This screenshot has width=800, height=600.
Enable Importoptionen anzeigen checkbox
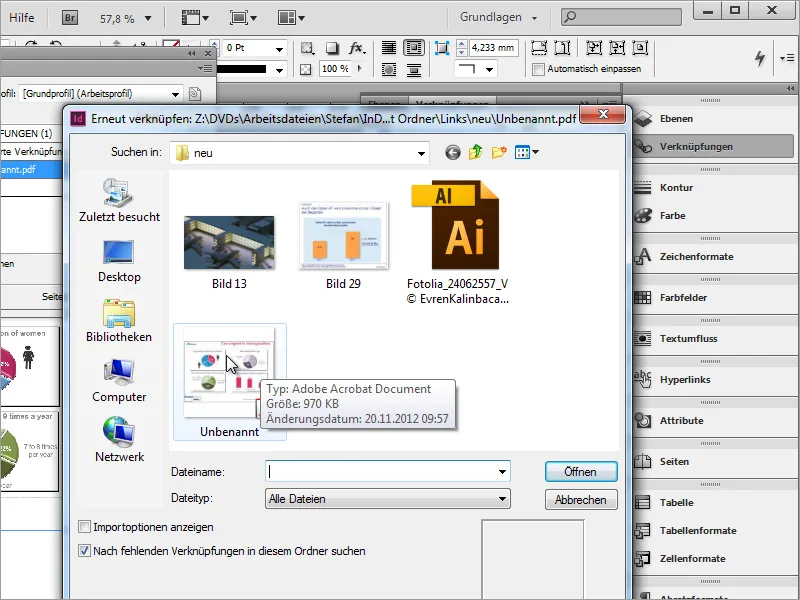click(84, 527)
